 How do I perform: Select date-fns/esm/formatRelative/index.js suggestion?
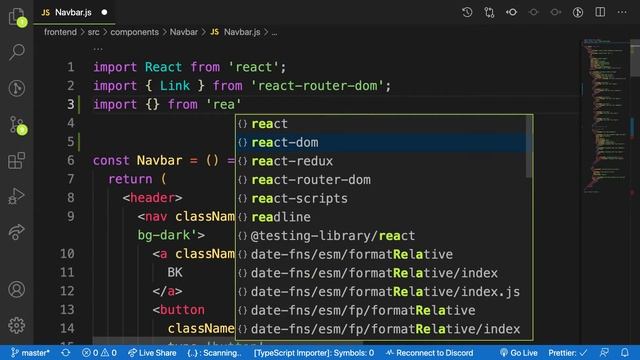click(381, 292)
